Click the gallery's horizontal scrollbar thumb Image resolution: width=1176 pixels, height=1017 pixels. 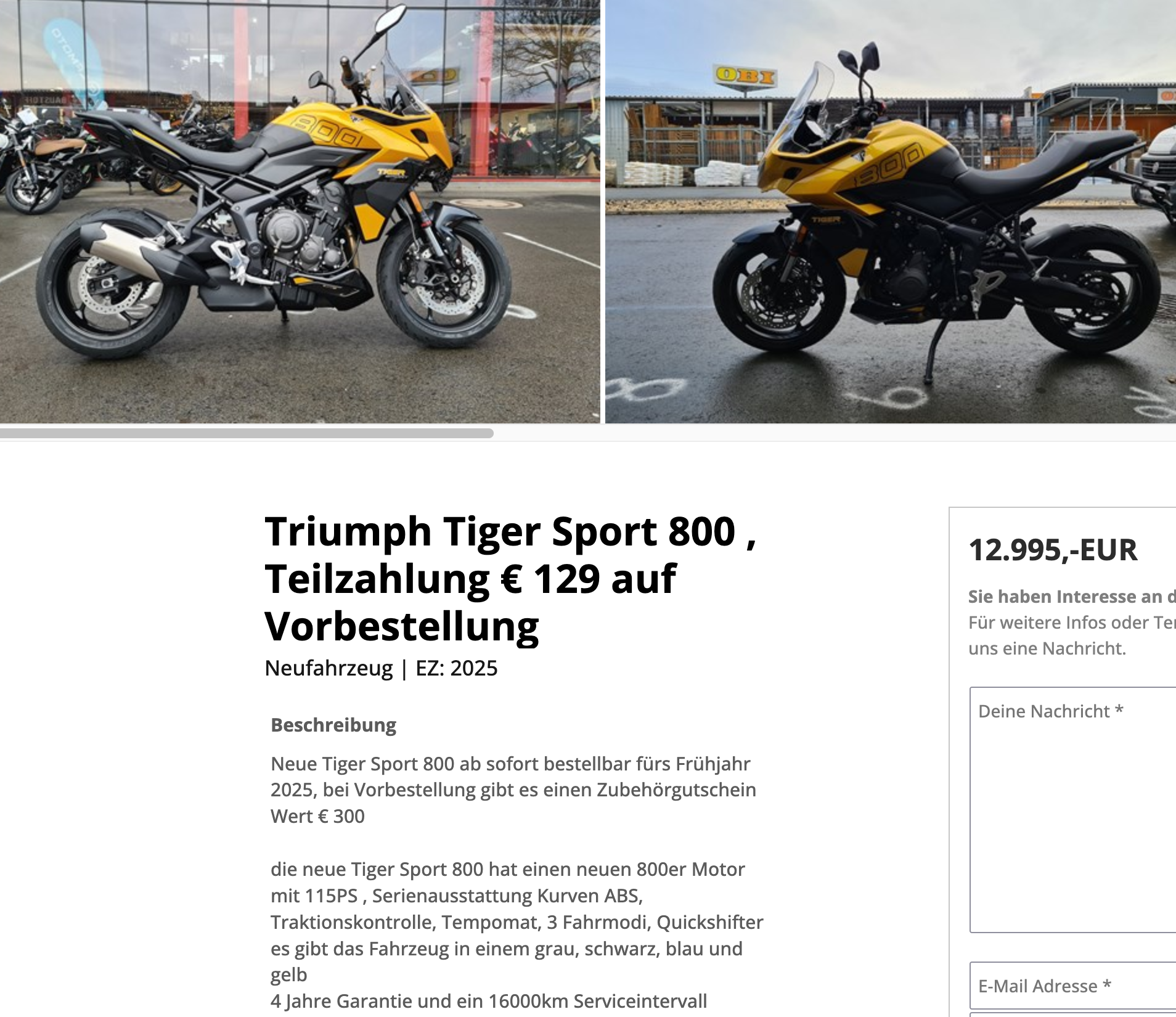point(247,433)
